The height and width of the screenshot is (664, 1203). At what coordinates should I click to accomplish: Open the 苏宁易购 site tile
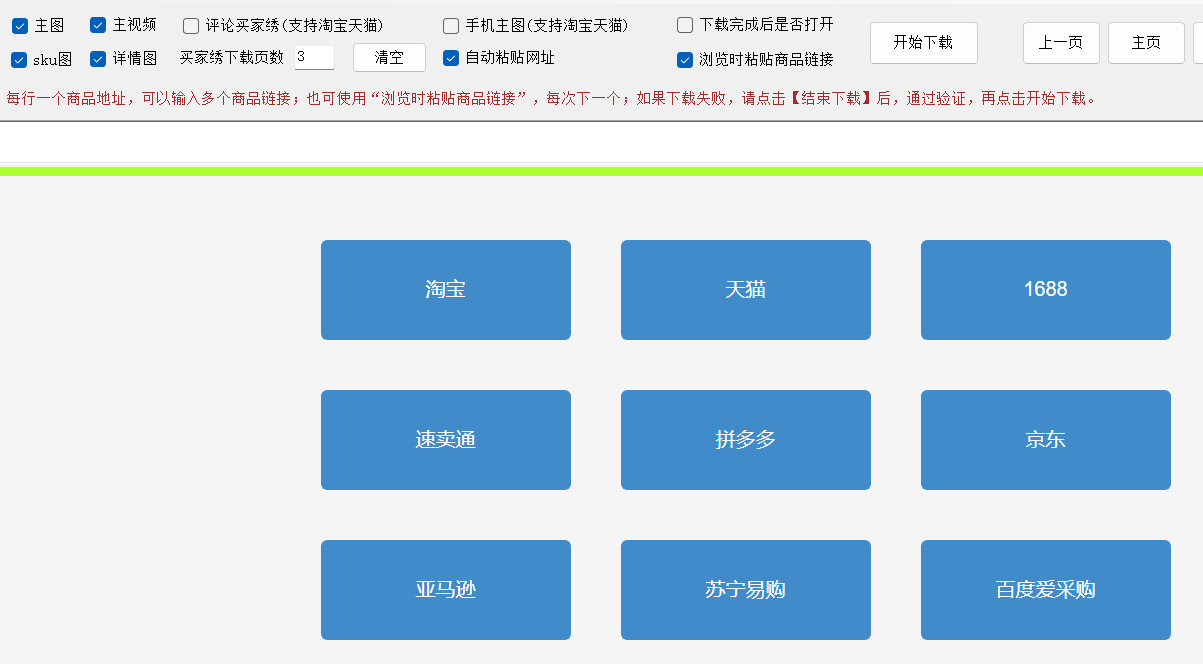coord(746,590)
